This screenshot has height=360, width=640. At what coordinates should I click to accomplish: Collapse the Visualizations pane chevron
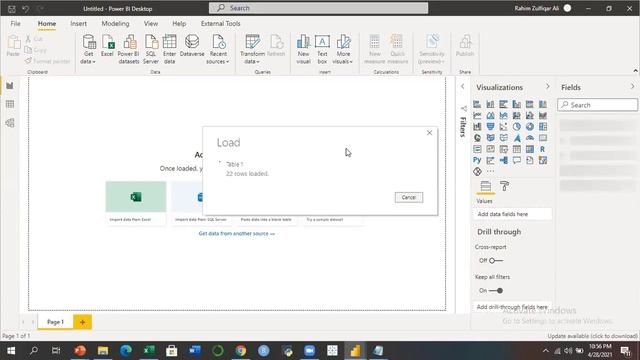click(x=548, y=87)
